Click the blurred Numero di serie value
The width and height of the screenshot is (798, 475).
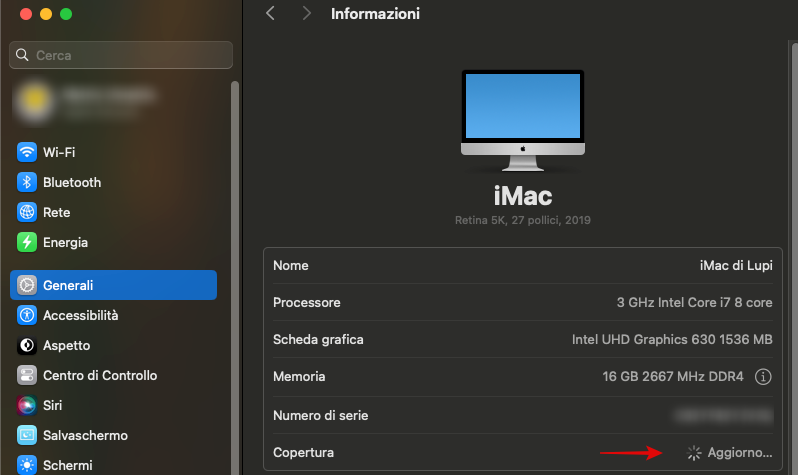pyautogui.click(x=724, y=415)
